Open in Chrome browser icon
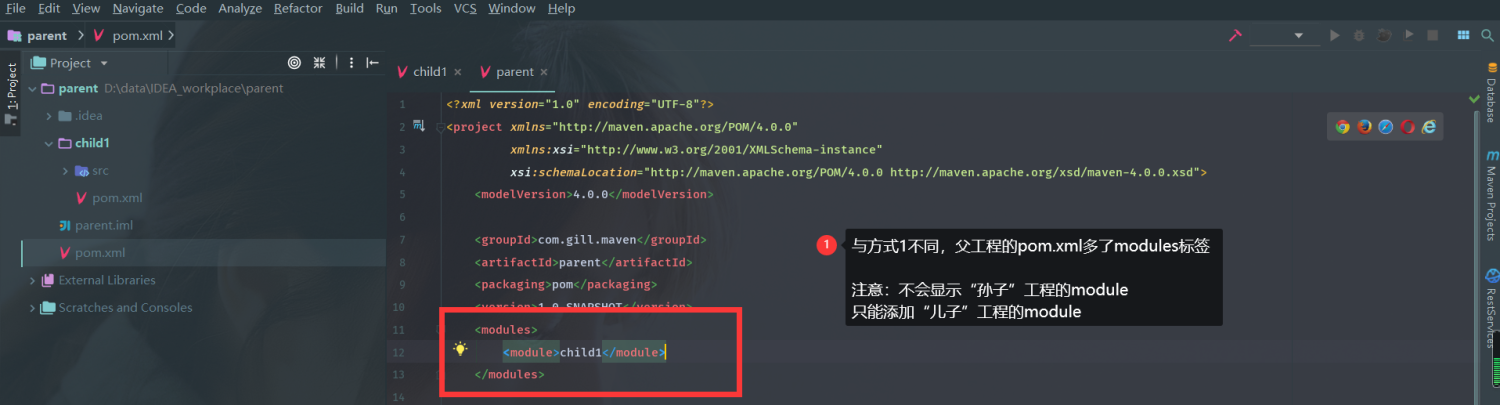 click(x=1342, y=126)
